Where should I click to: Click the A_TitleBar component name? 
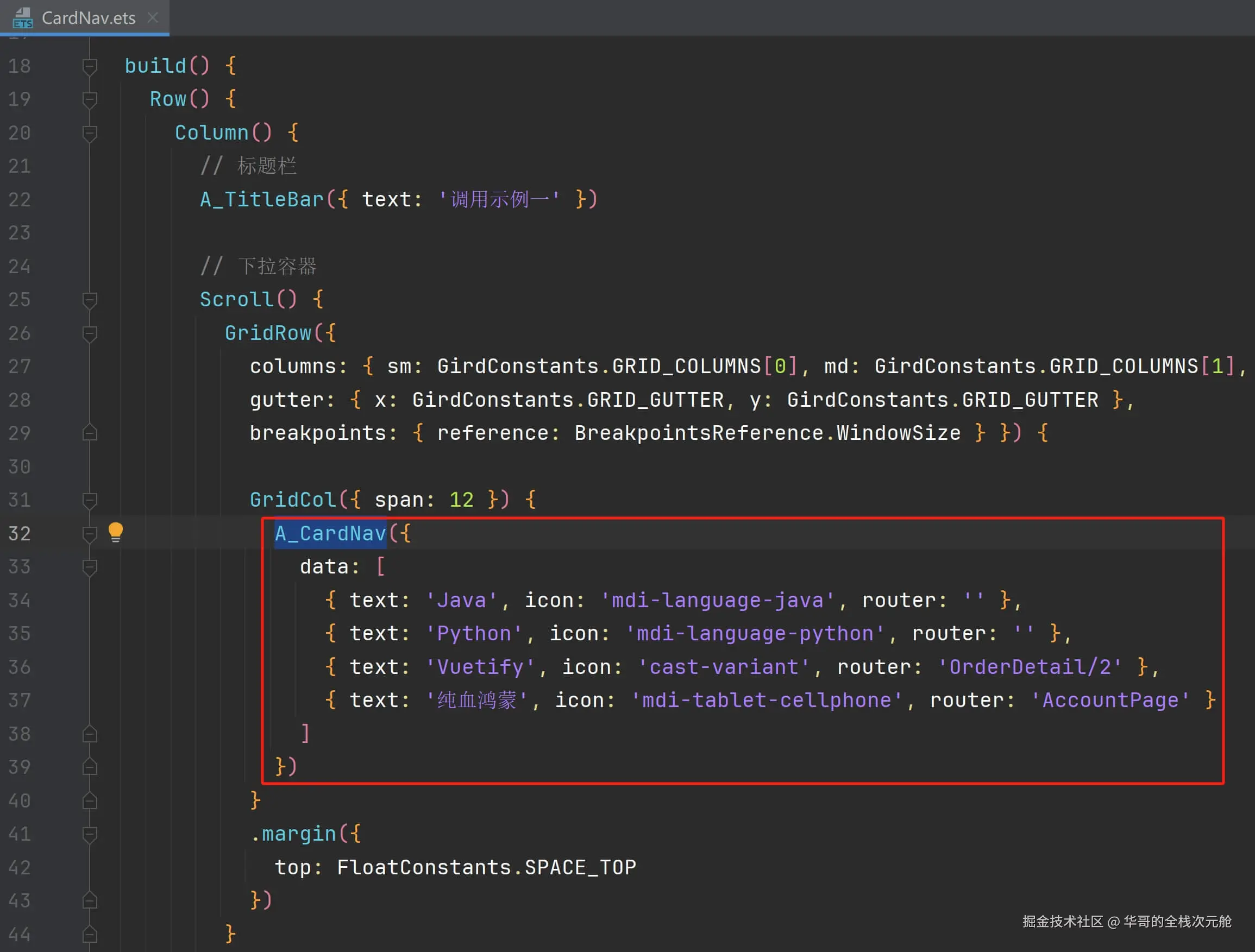point(261,200)
